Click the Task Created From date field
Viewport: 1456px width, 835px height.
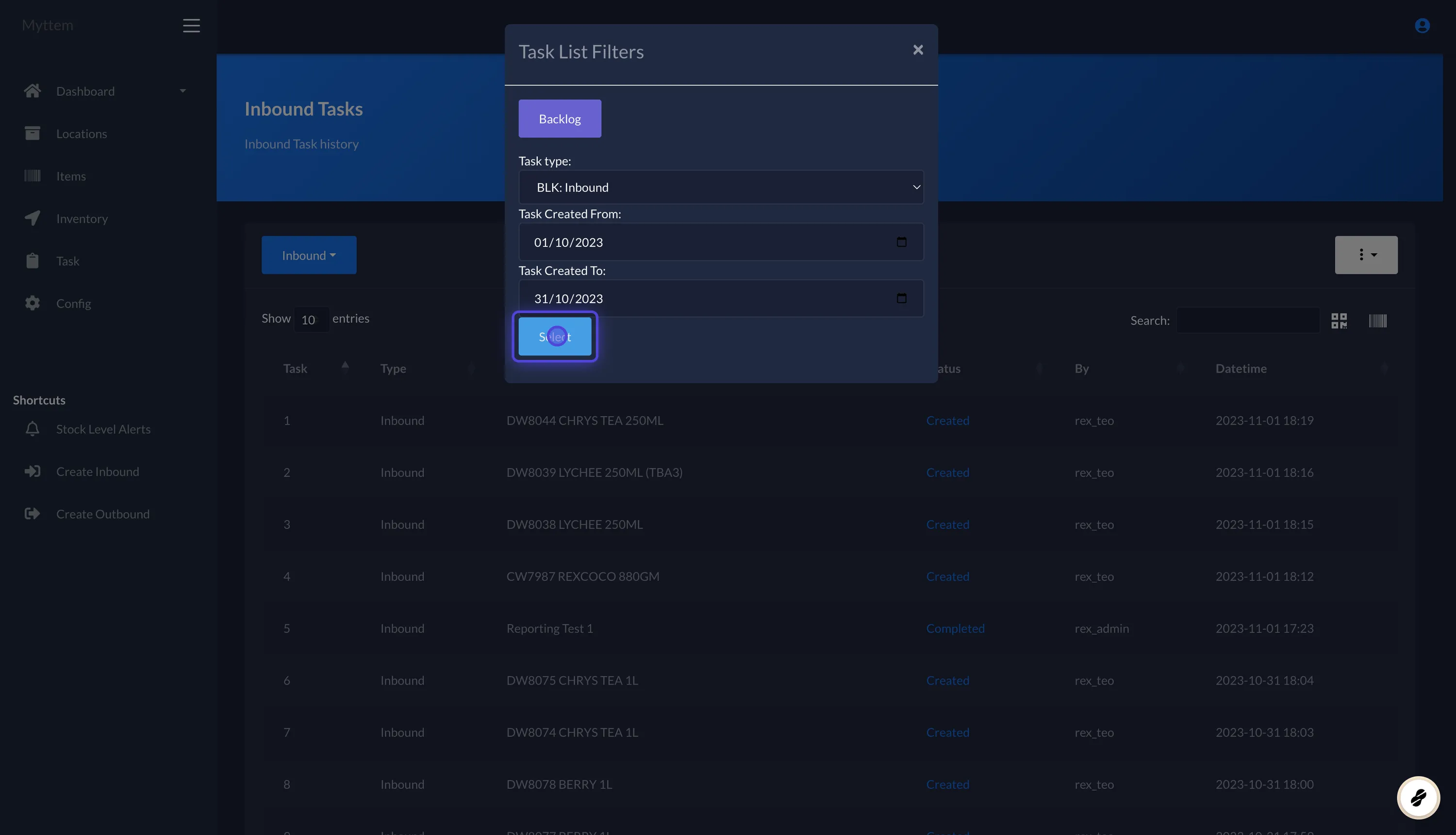pos(721,242)
